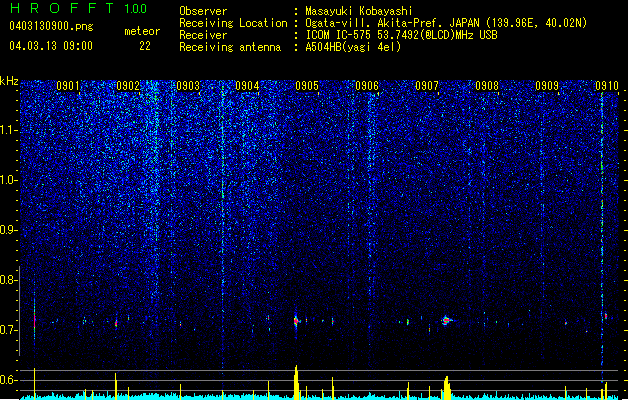Click the 0907 time marker
The height and width of the screenshot is (400, 629).
426,86
